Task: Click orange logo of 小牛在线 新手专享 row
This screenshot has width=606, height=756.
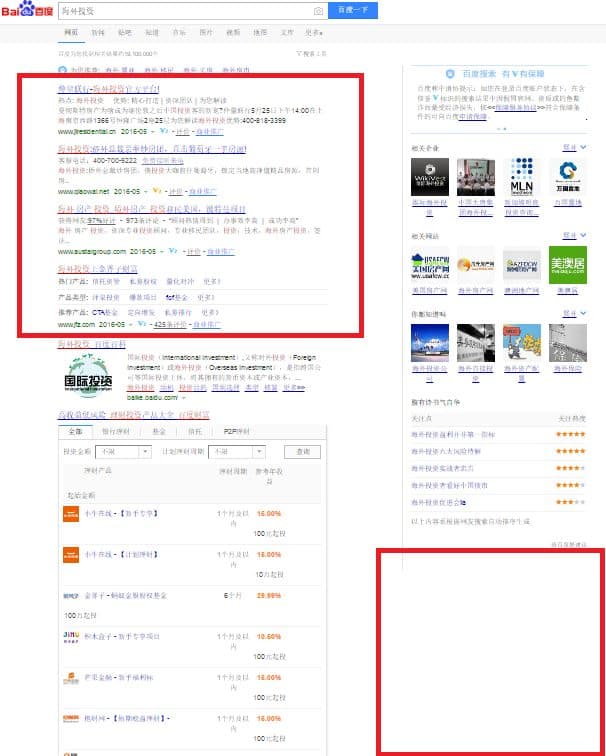Action: point(71,513)
